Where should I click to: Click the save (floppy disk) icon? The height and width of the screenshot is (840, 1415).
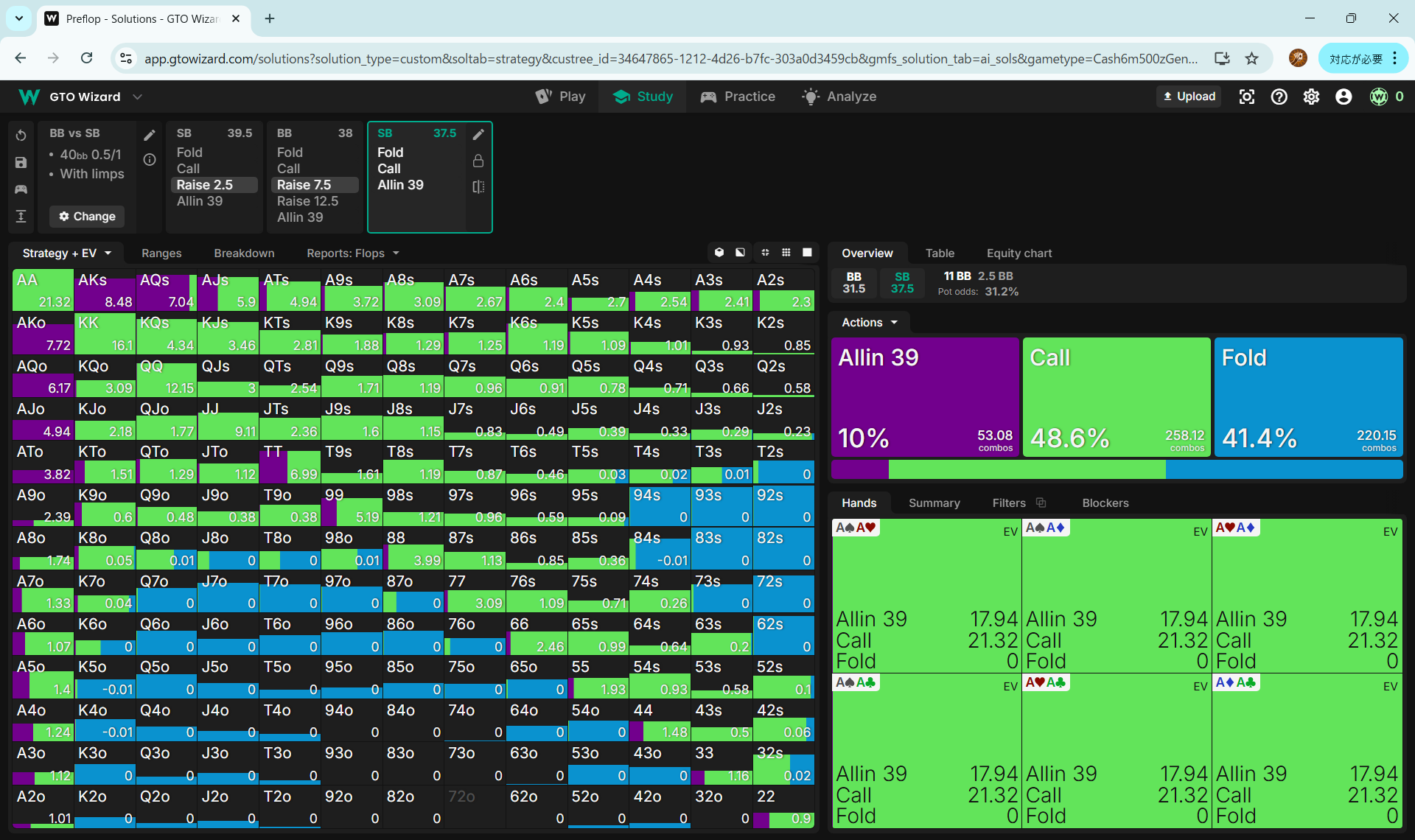click(21, 163)
